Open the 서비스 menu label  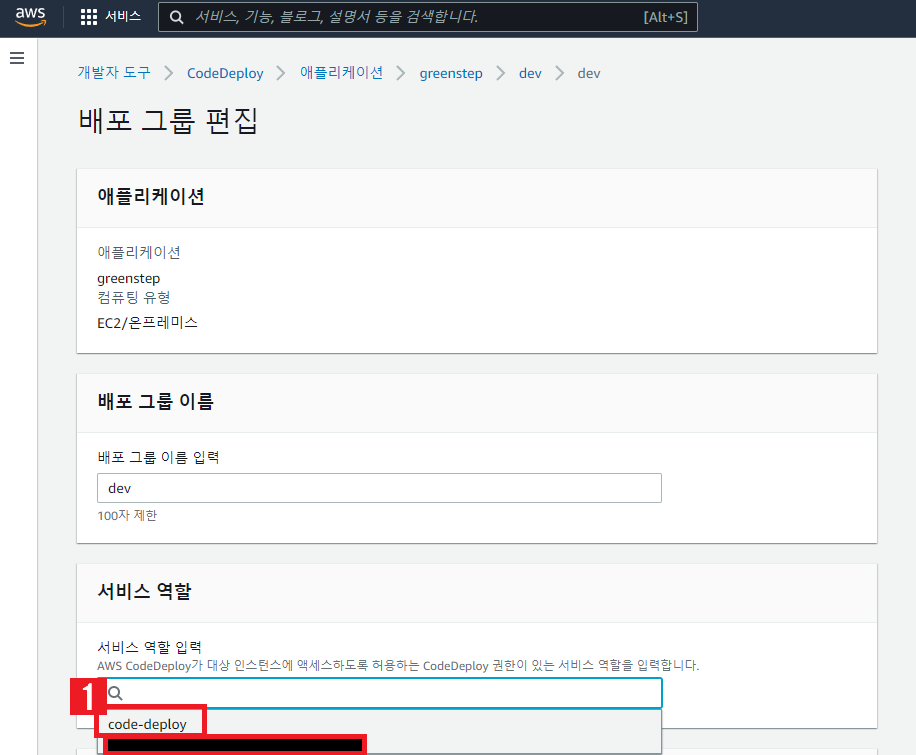pos(123,16)
